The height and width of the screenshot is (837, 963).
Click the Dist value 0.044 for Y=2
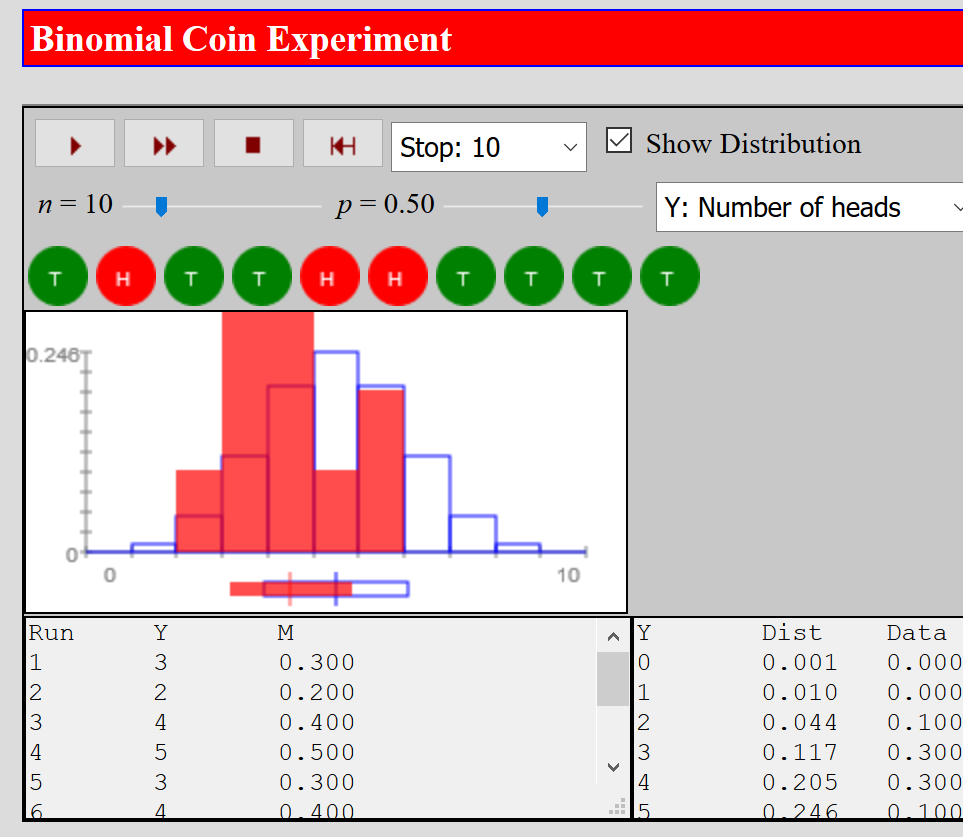tap(800, 722)
